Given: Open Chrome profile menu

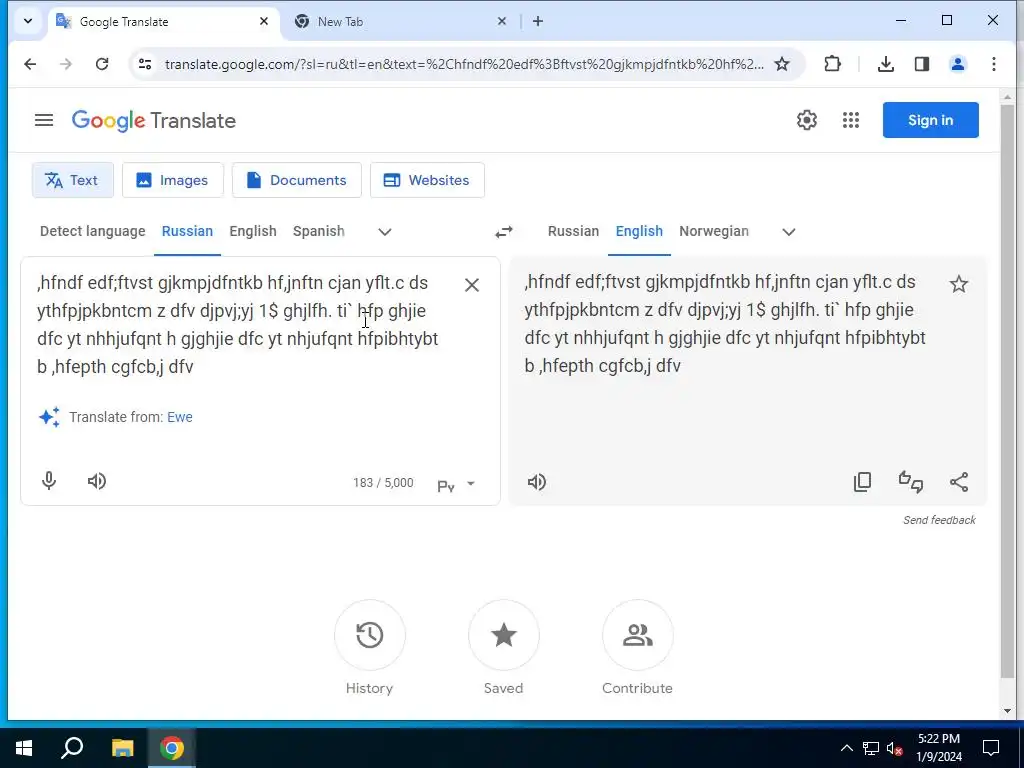Looking at the screenshot, I should pos(957,64).
